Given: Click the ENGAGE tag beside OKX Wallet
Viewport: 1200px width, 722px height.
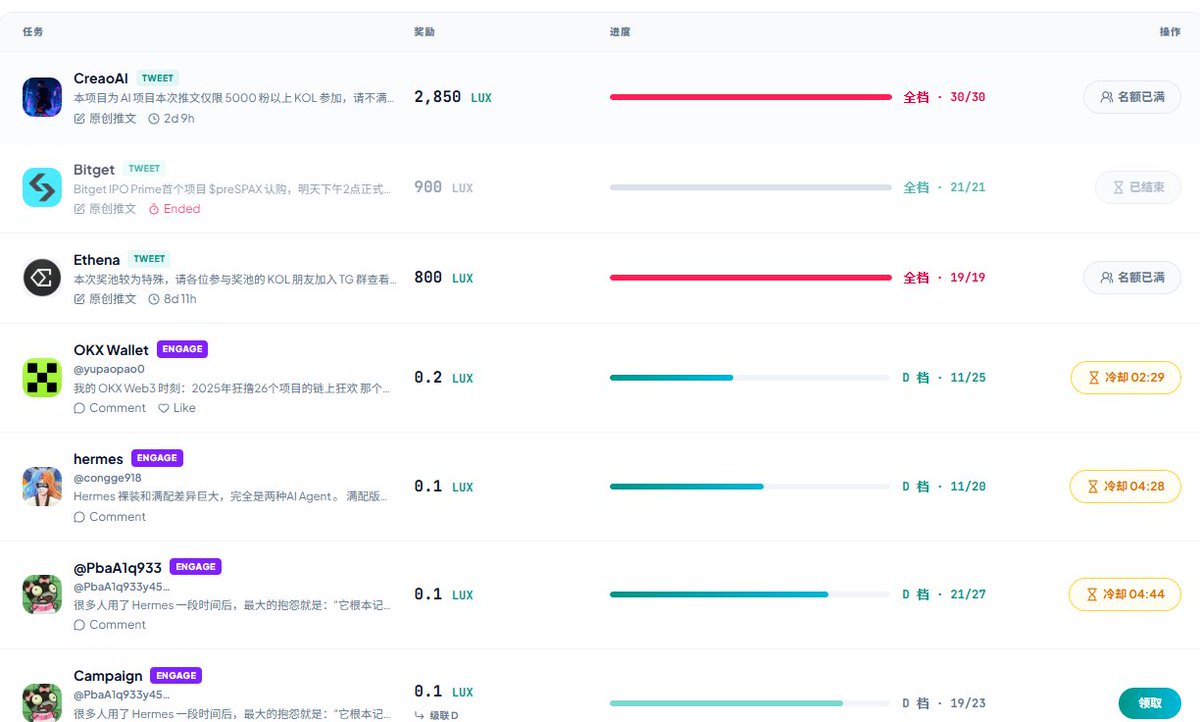Looking at the screenshot, I should [182, 349].
